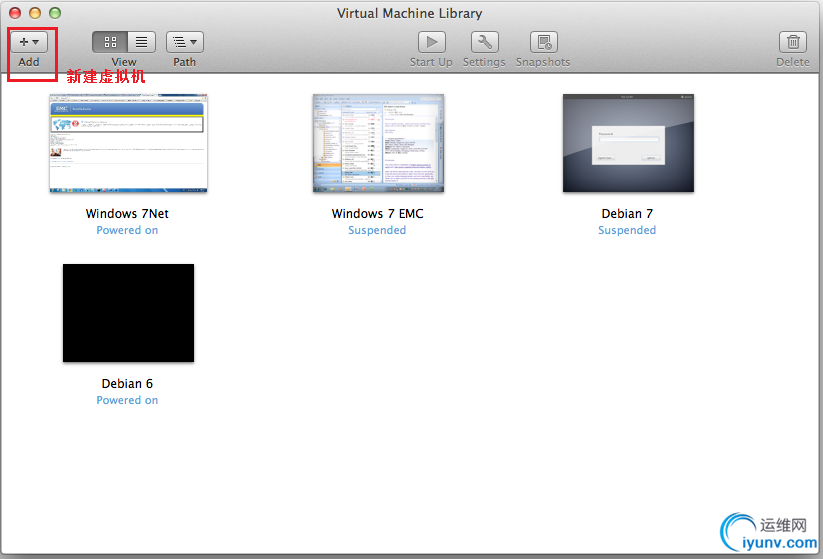823x559 pixels.
Task: Click 'Suspended' status under Debian 7
Action: pyautogui.click(x=627, y=230)
